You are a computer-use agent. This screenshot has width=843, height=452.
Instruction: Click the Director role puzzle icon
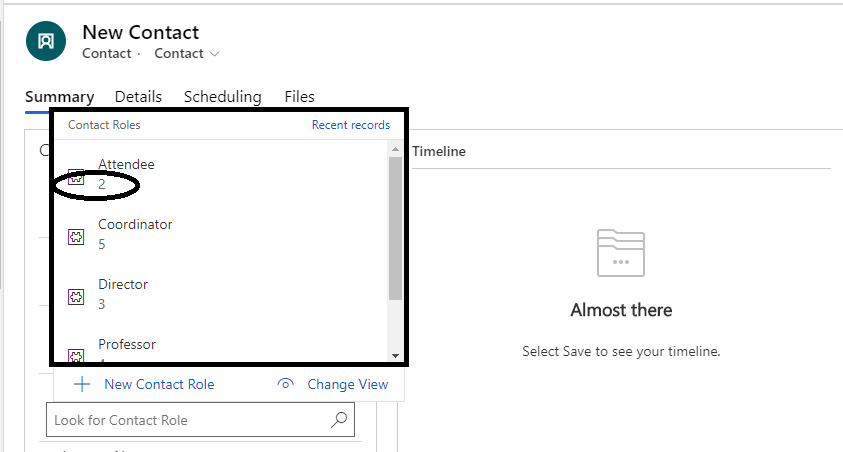point(75,297)
